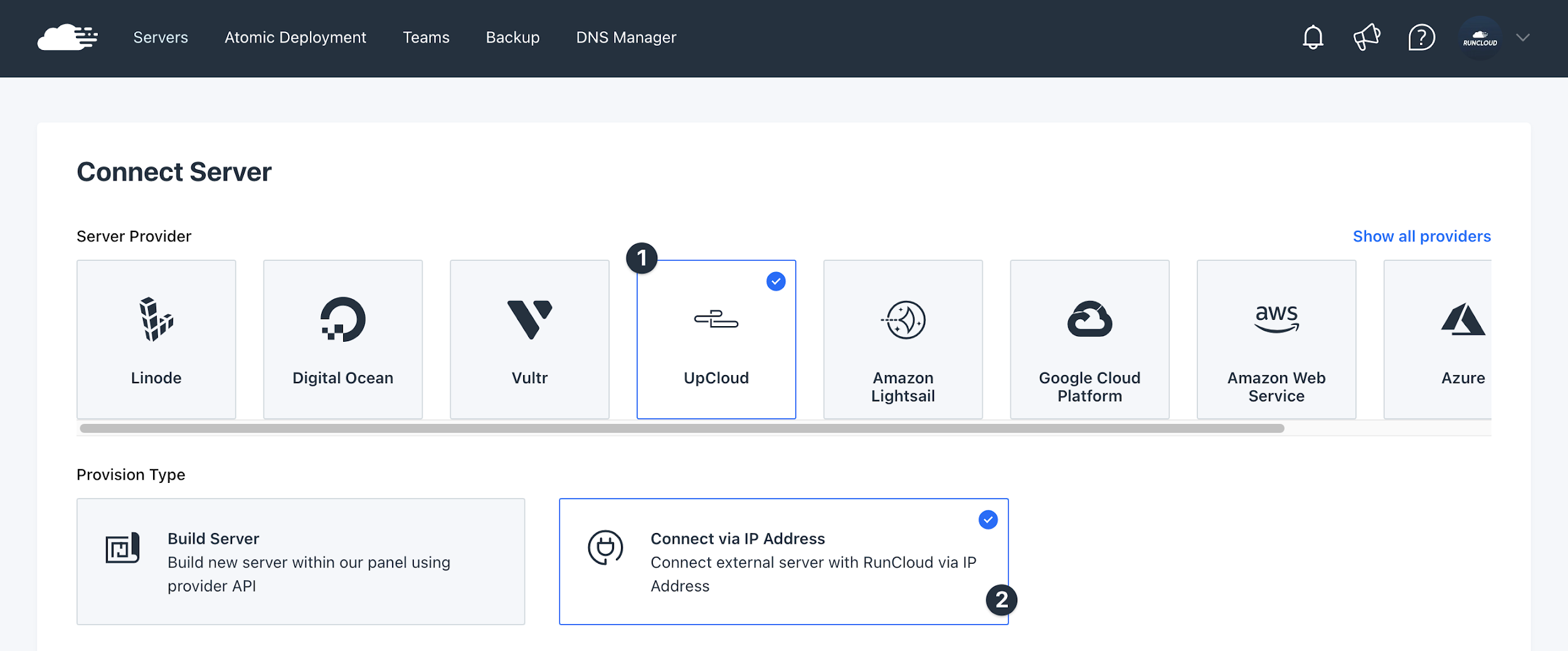This screenshot has height=651, width=1568.
Task: Select the Linode provider icon
Action: tap(156, 319)
